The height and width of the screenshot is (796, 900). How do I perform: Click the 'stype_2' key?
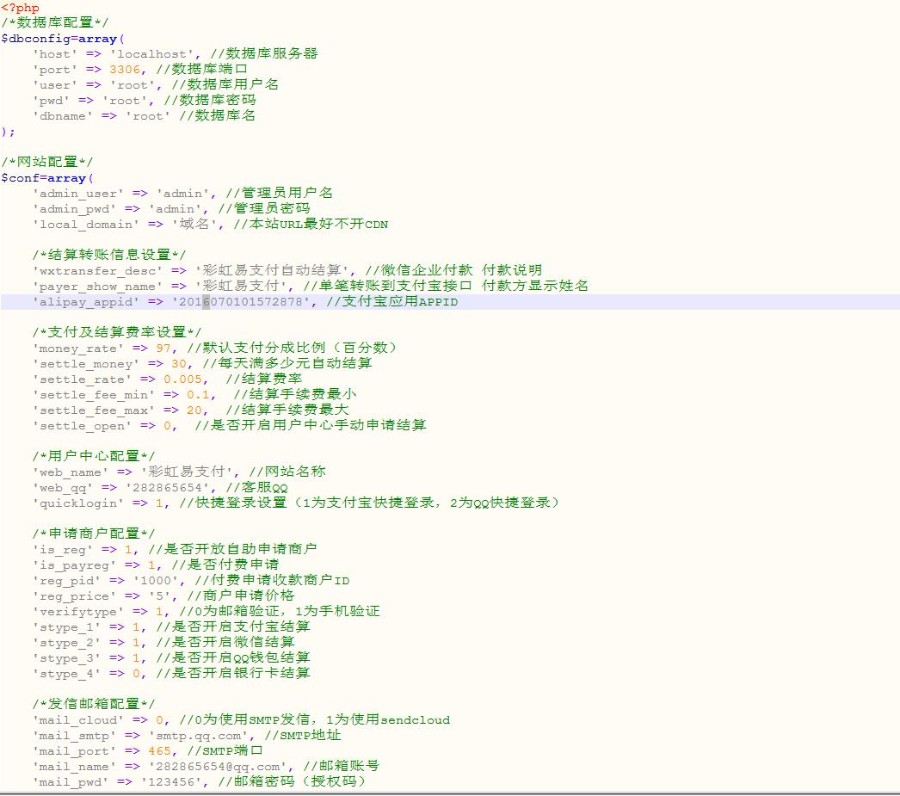[67, 643]
